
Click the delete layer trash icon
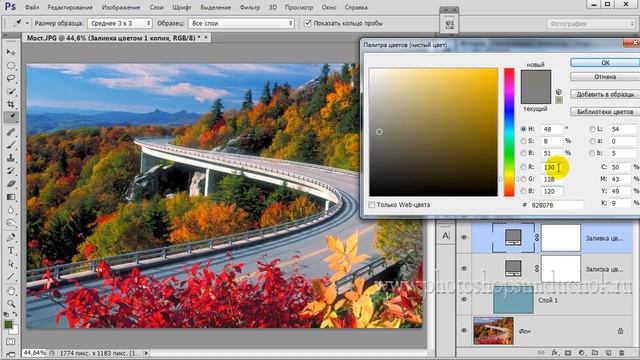(622, 353)
